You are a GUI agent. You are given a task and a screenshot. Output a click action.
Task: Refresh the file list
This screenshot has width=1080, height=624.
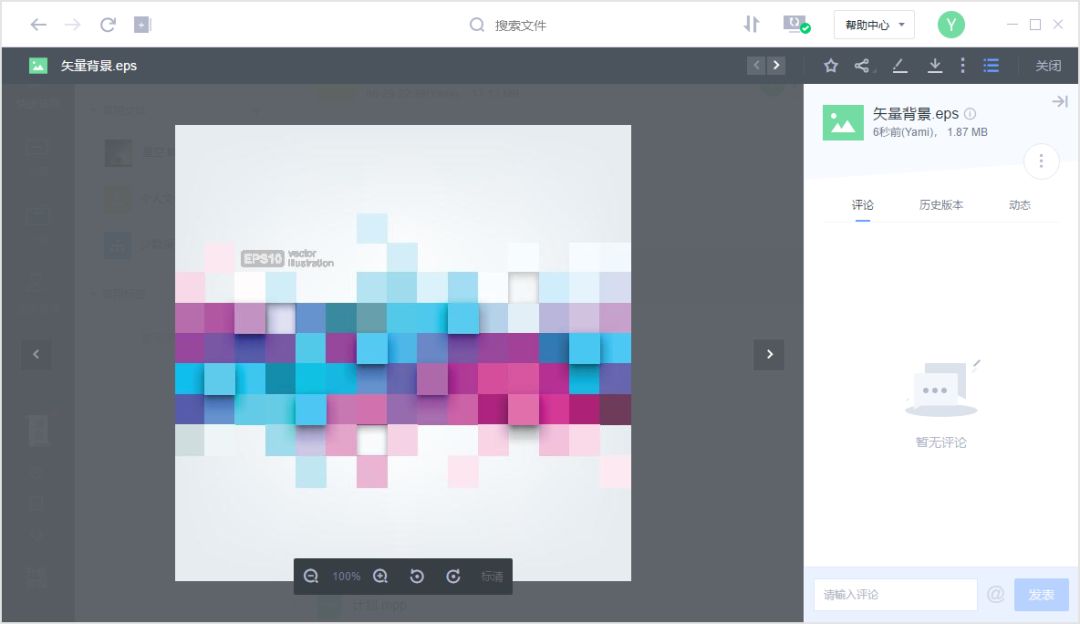point(107,25)
